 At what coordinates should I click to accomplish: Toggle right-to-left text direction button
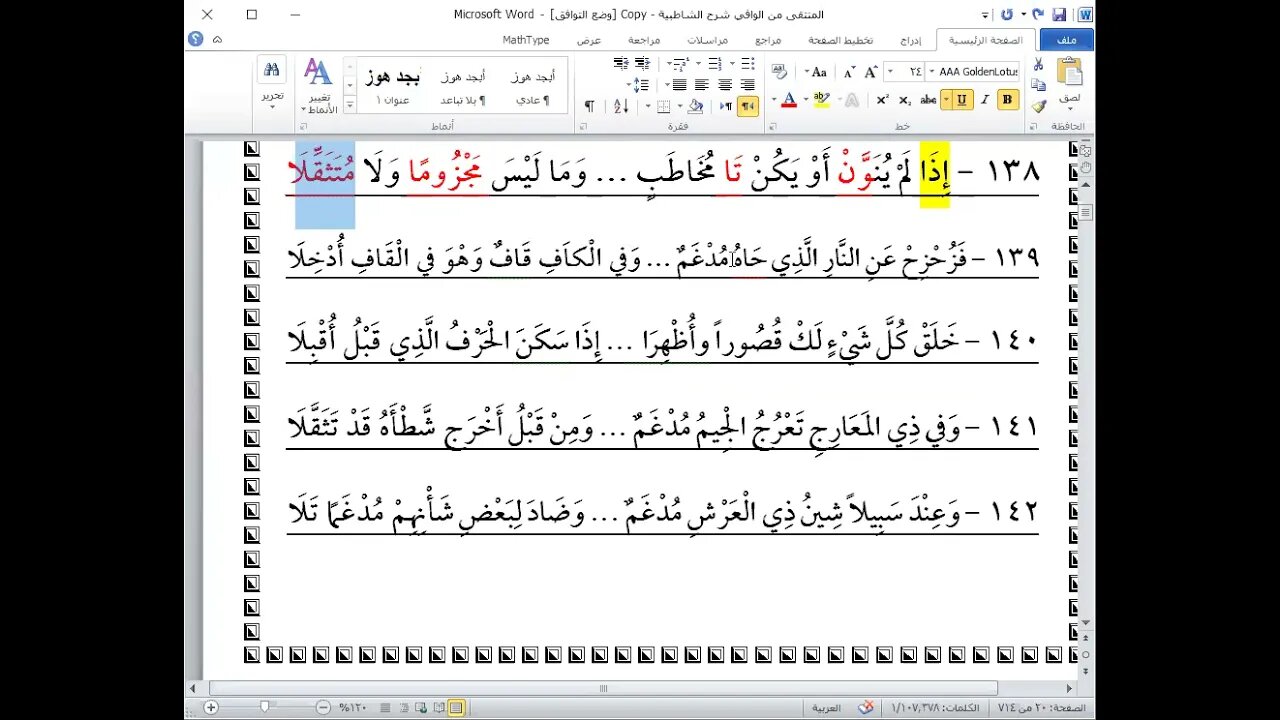pos(747,106)
